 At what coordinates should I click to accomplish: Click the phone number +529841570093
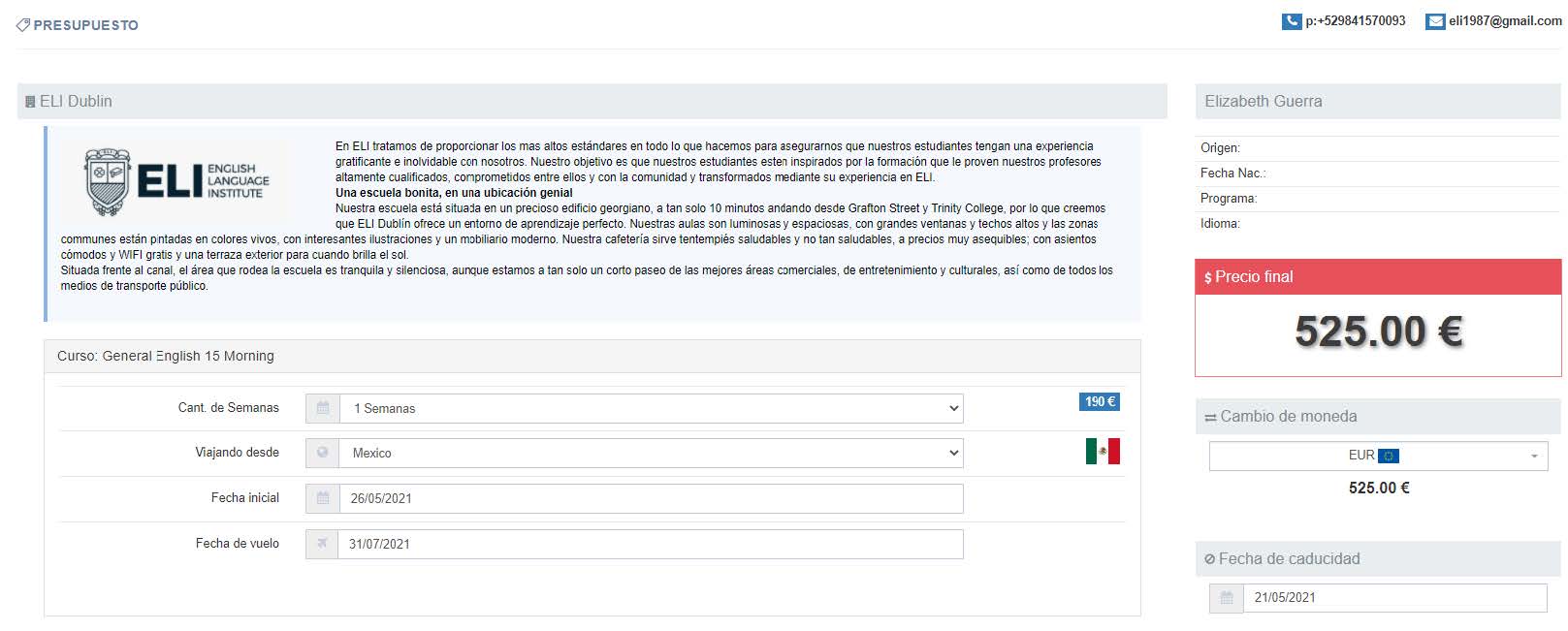(x=1355, y=21)
